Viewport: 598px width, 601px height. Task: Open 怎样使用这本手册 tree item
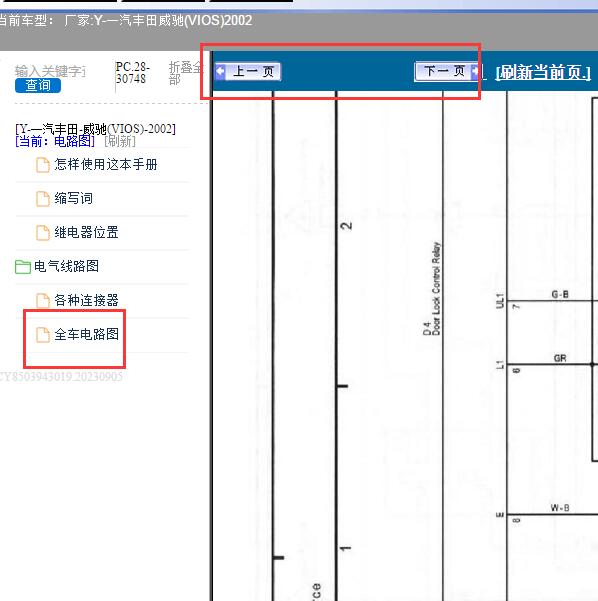point(106,164)
